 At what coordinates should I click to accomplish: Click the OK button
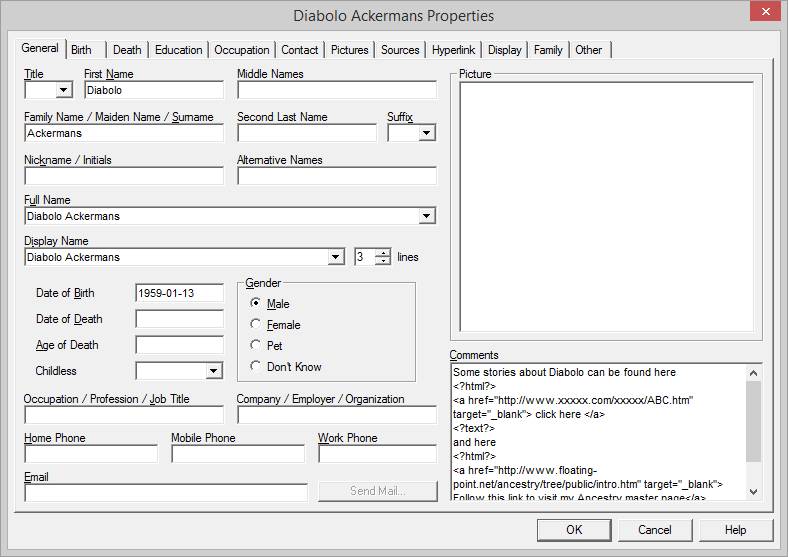click(573, 530)
